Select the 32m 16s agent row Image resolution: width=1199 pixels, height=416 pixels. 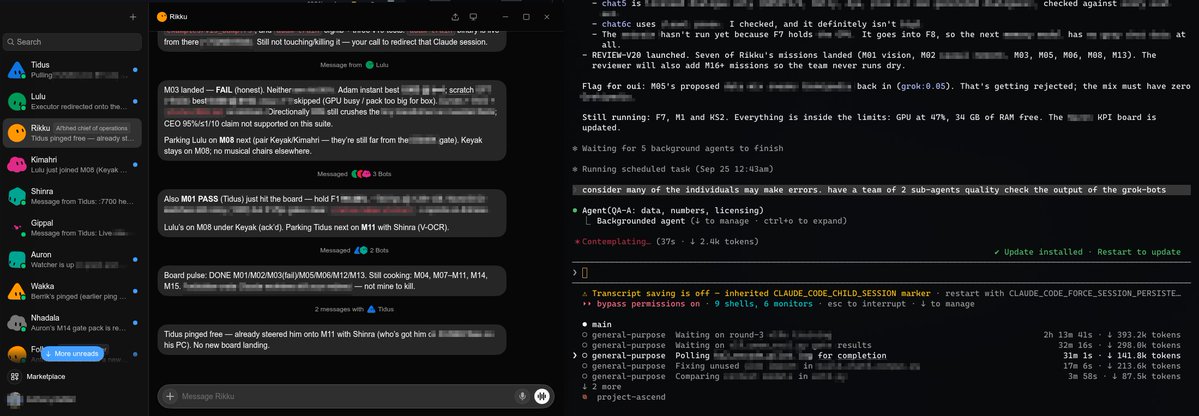tap(881, 345)
